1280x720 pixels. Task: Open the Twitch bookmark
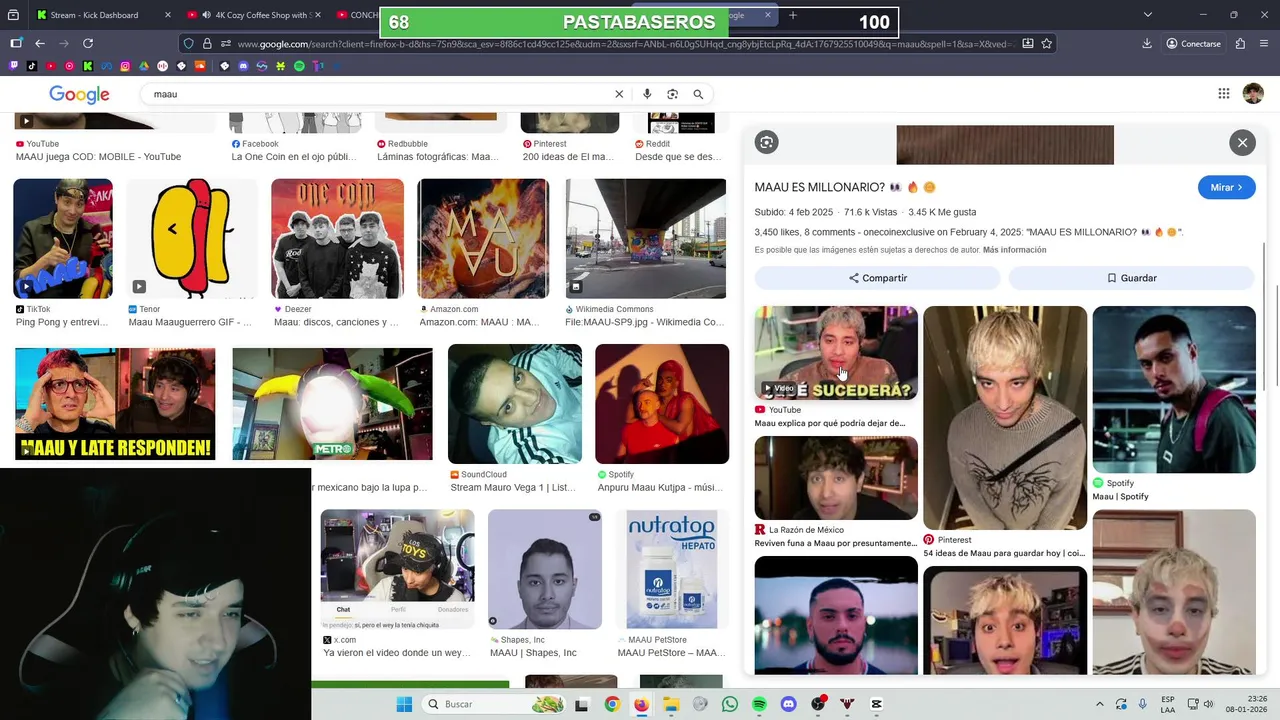pos(13,66)
